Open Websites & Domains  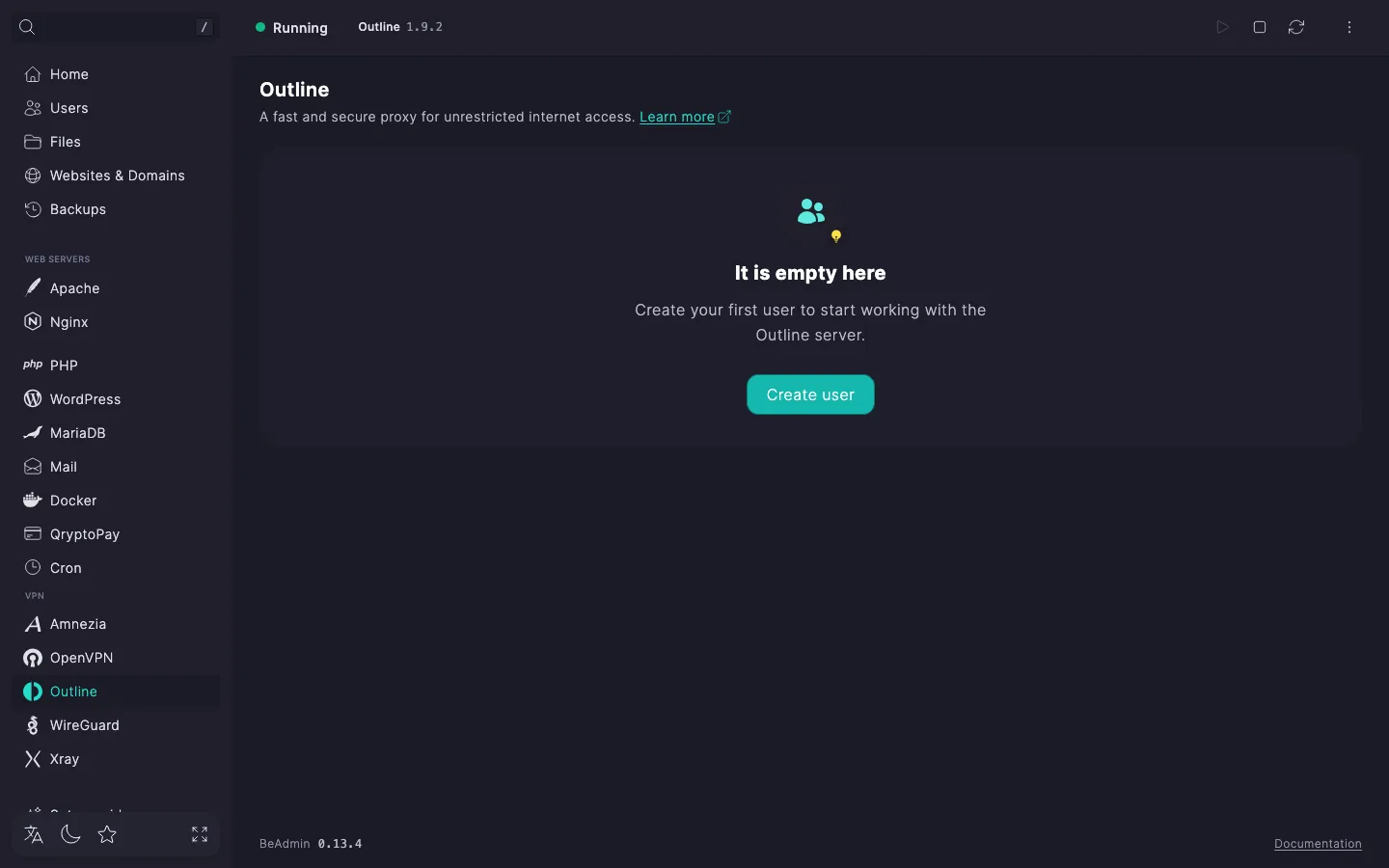click(x=116, y=176)
